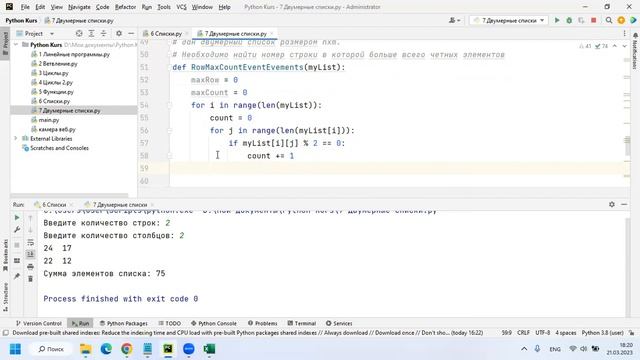Go to next highlighted error arrow
Viewport: 640px width, 360px height.
pos(624,46)
